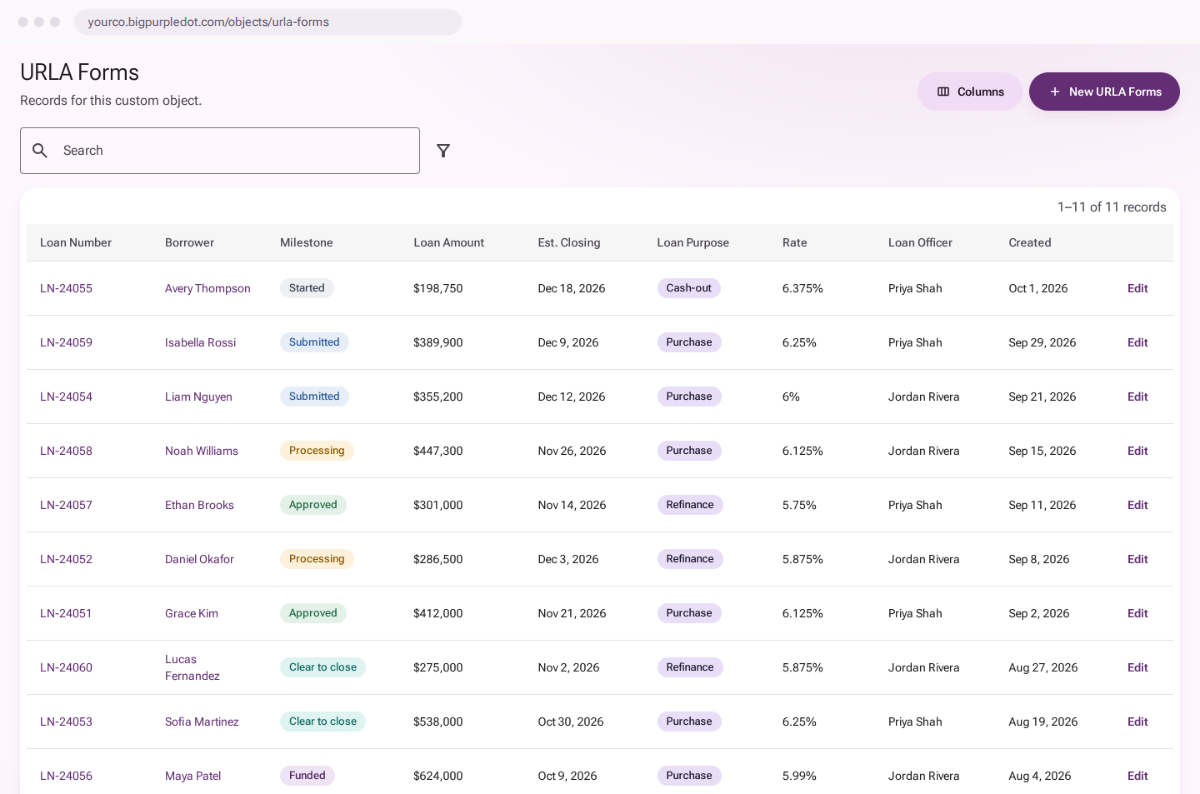Open loan LN-24059 record link
Viewport: 1200px width, 794px height.
pyautogui.click(x=66, y=342)
